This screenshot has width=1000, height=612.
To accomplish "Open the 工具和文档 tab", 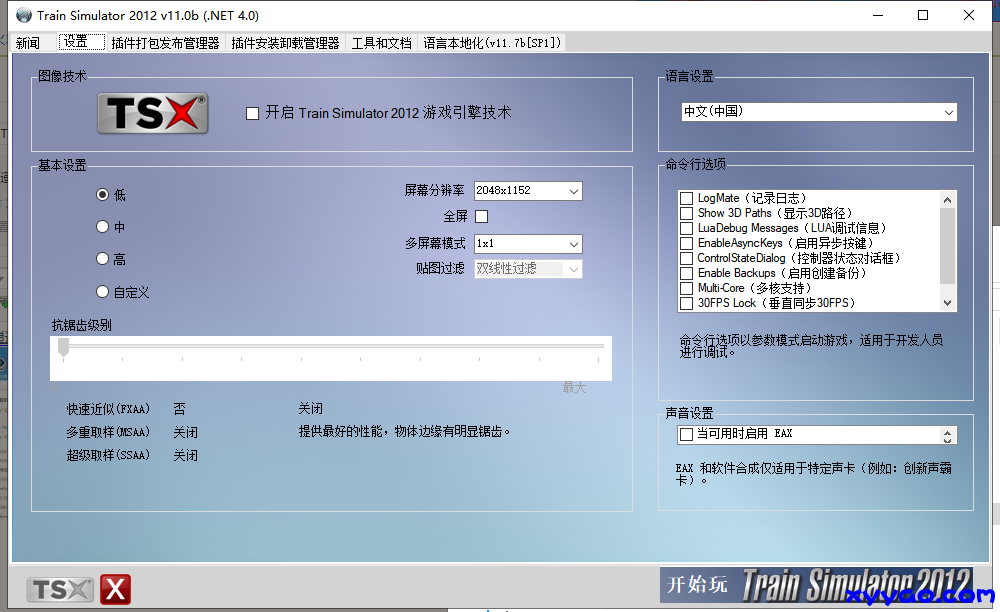I will pos(381,43).
